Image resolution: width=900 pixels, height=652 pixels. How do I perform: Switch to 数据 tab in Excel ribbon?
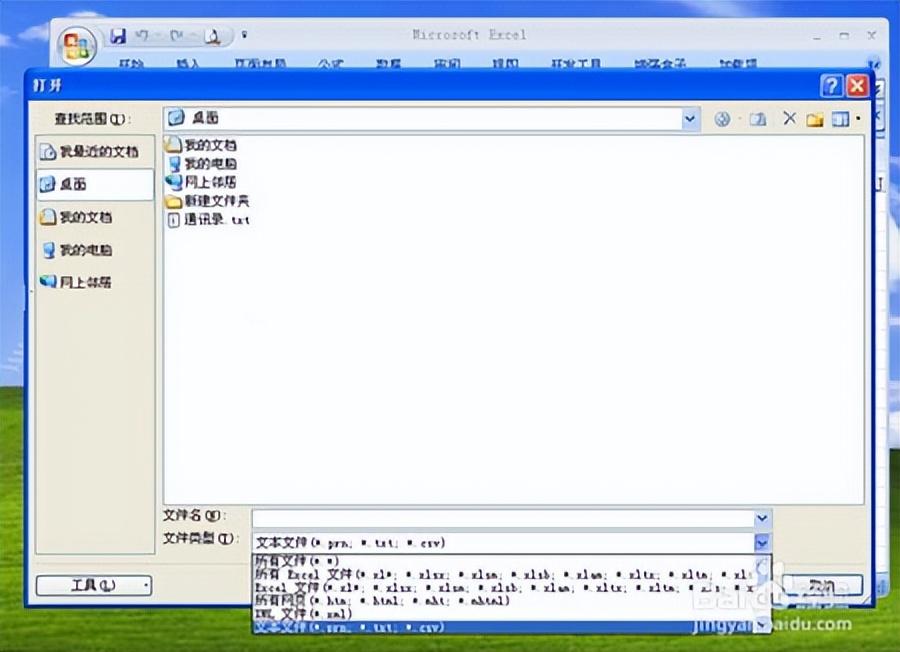tap(389, 64)
